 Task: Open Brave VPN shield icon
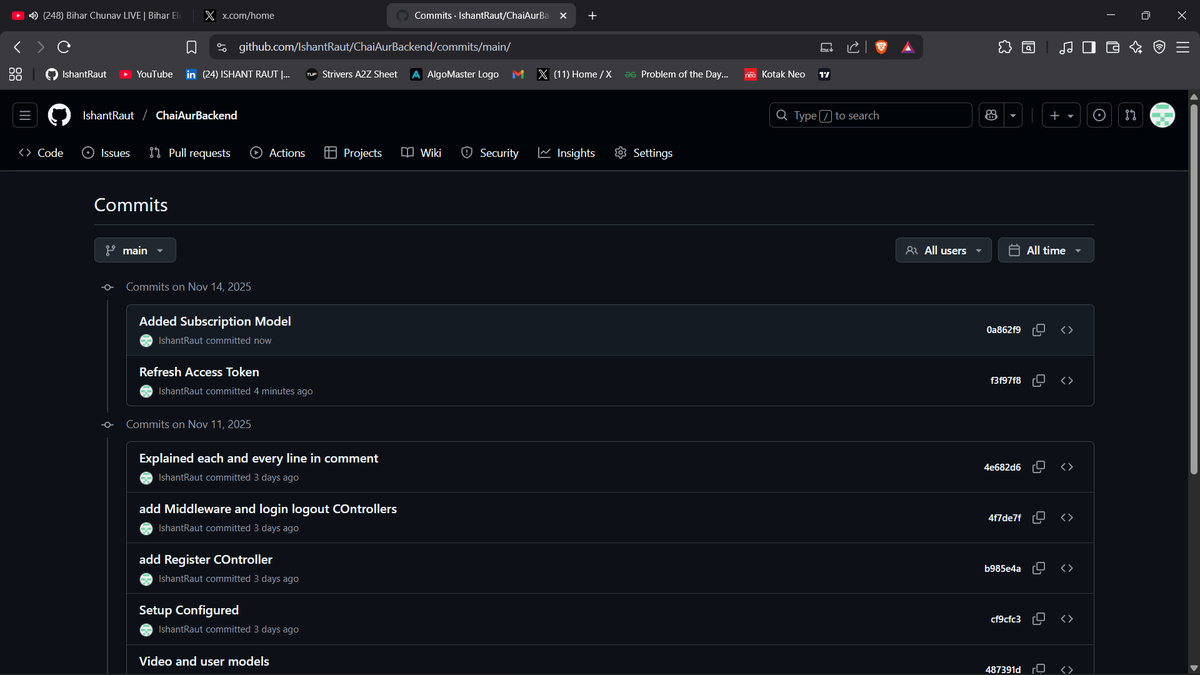1159,47
